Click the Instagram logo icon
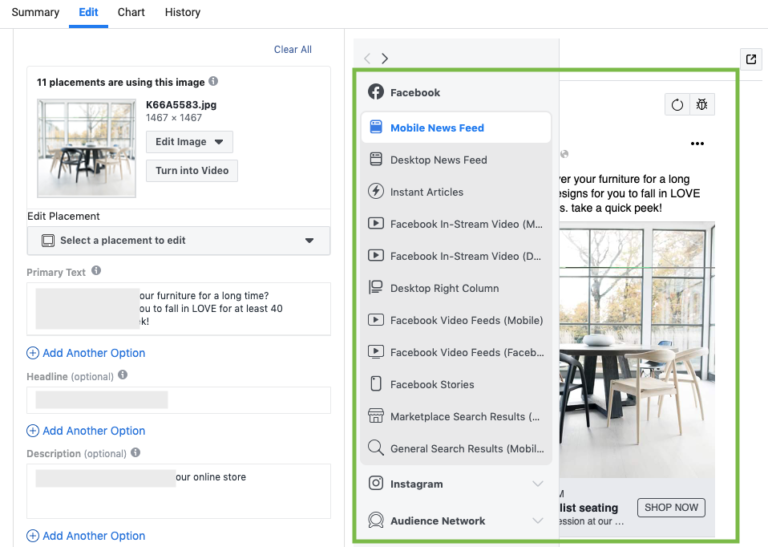The height and width of the screenshot is (547, 768). (376, 483)
